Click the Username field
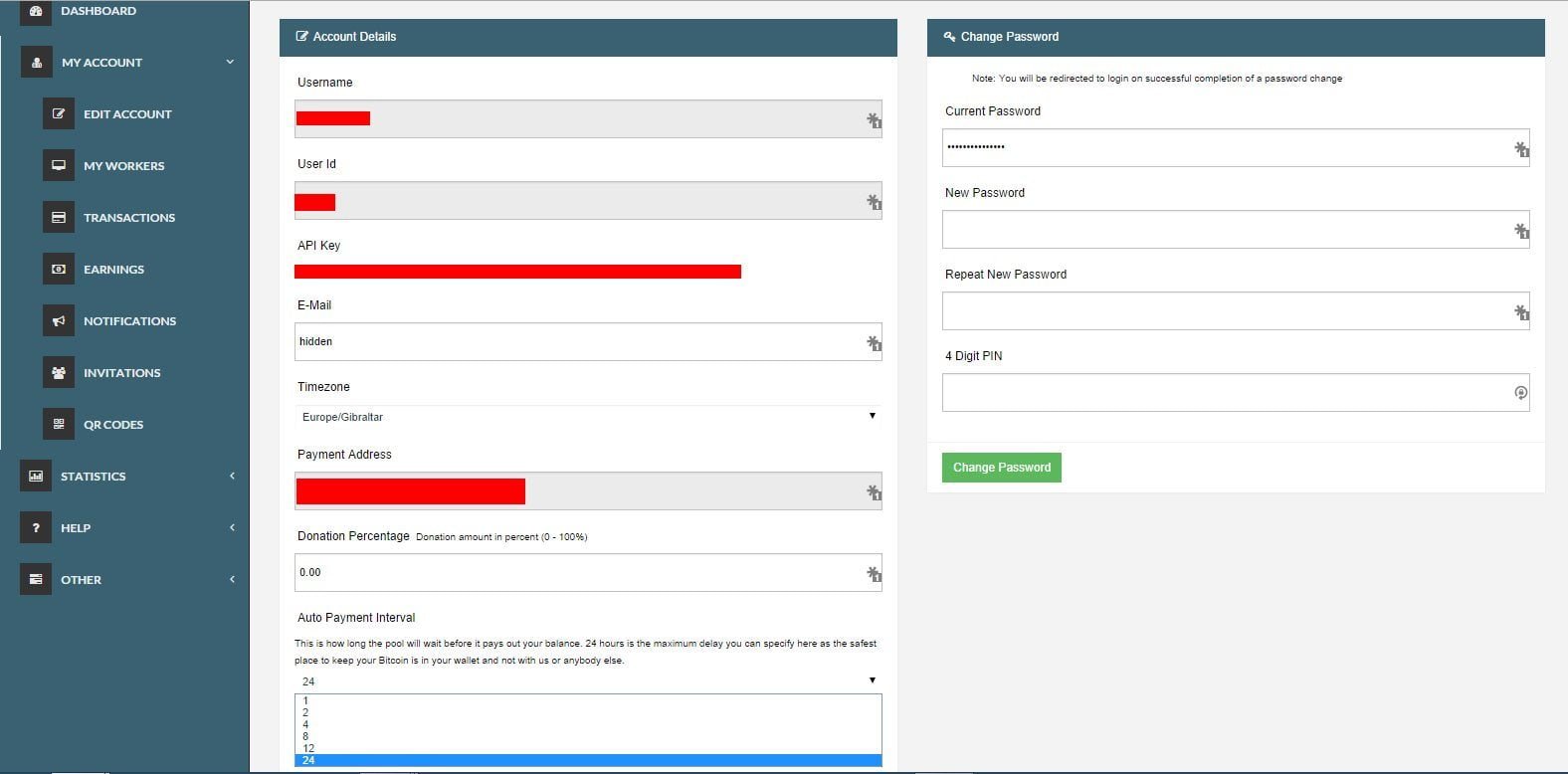This screenshot has height=774, width=1568. click(588, 118)
